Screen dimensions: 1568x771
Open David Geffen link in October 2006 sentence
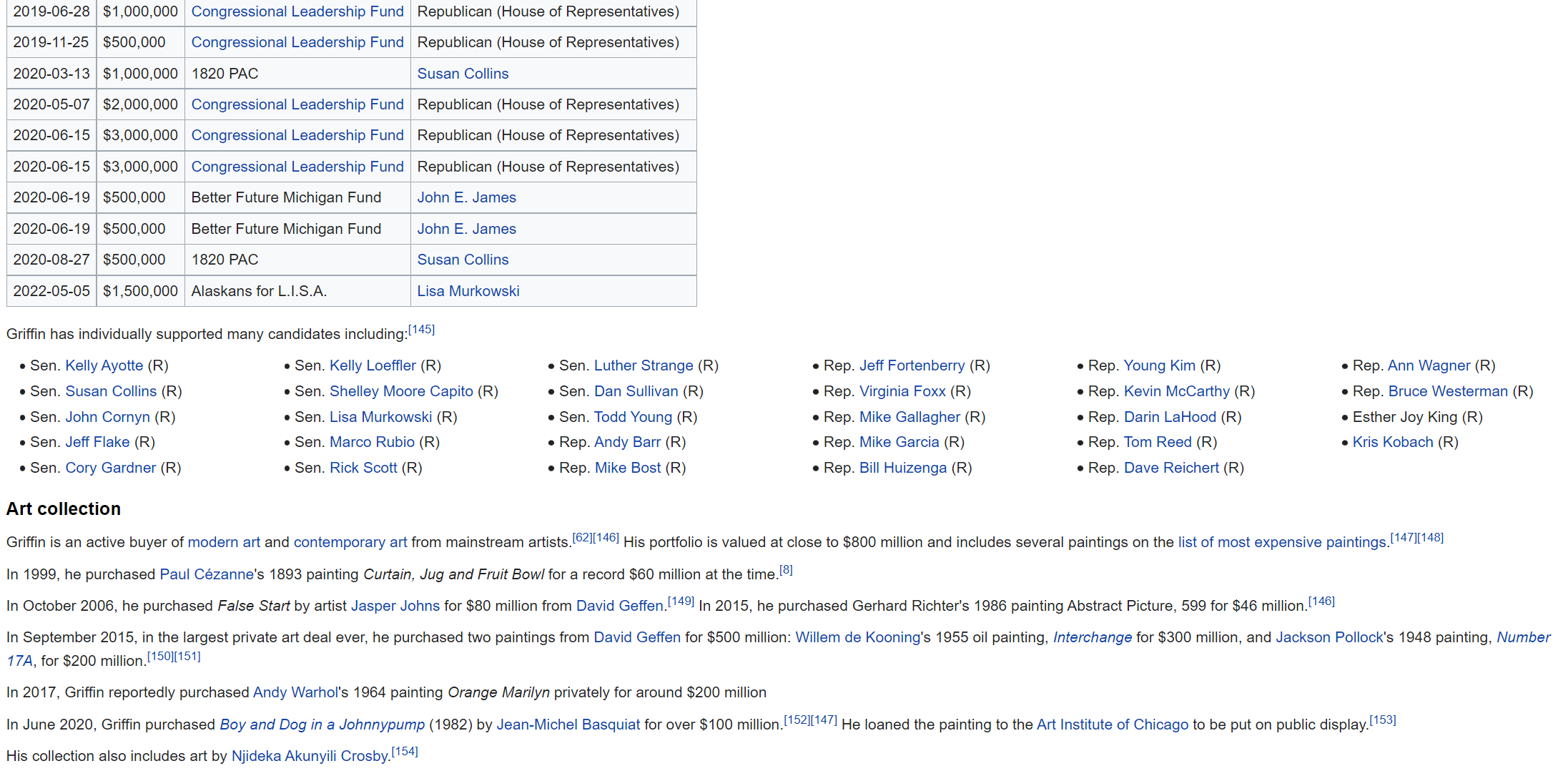tap(620, 606)
